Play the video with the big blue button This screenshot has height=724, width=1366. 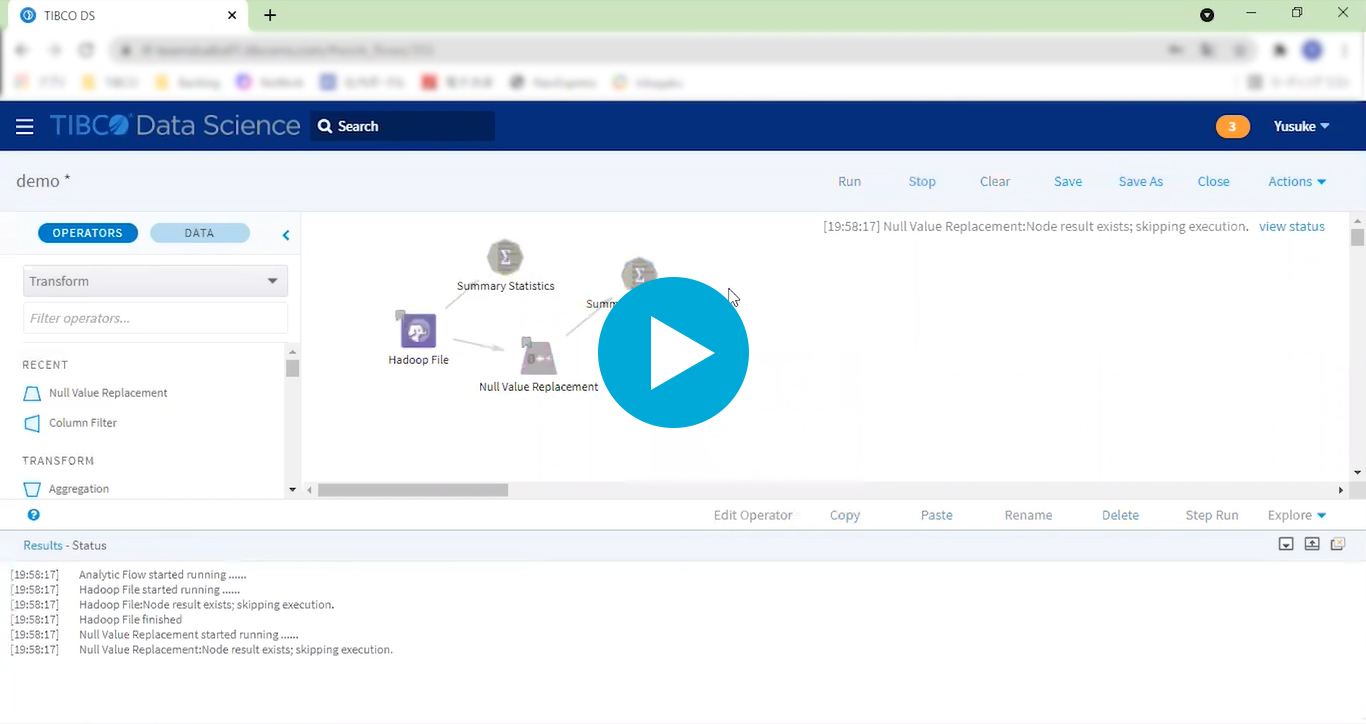click(x=673, y=352)
